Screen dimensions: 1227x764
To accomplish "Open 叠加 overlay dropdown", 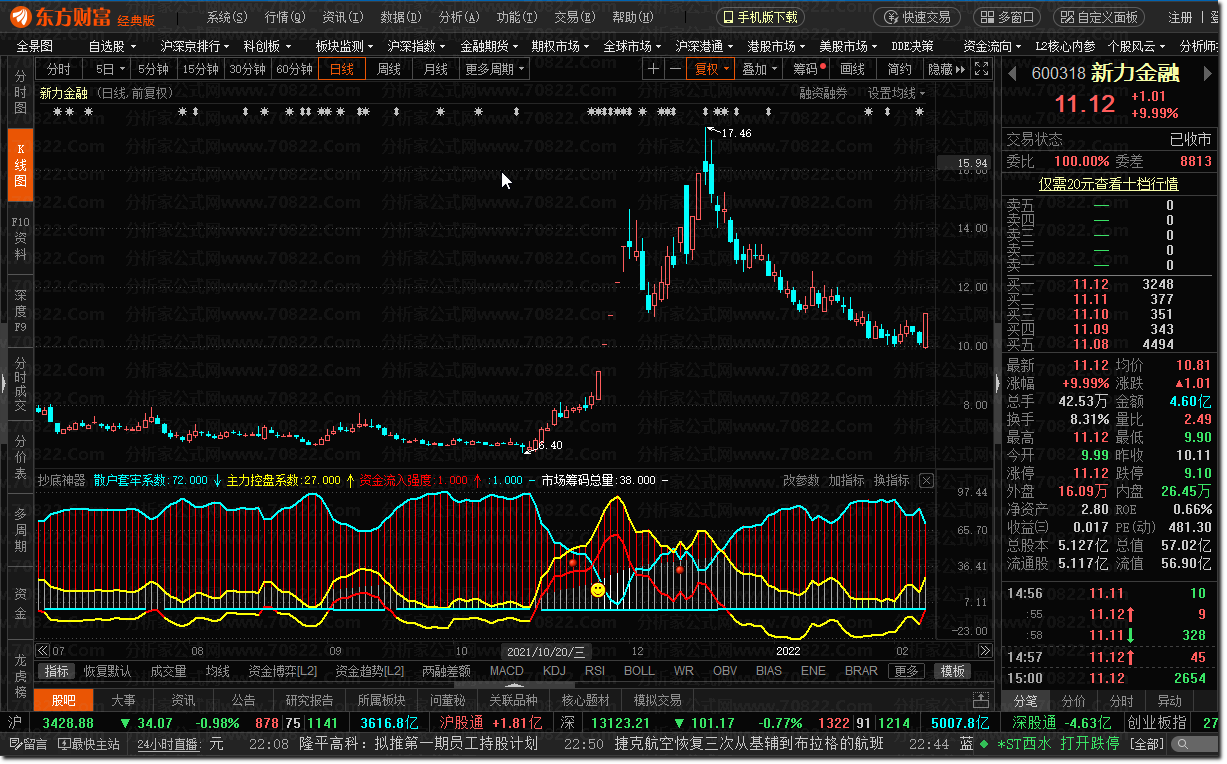I will pyautogui.click(x=759, y=69).
